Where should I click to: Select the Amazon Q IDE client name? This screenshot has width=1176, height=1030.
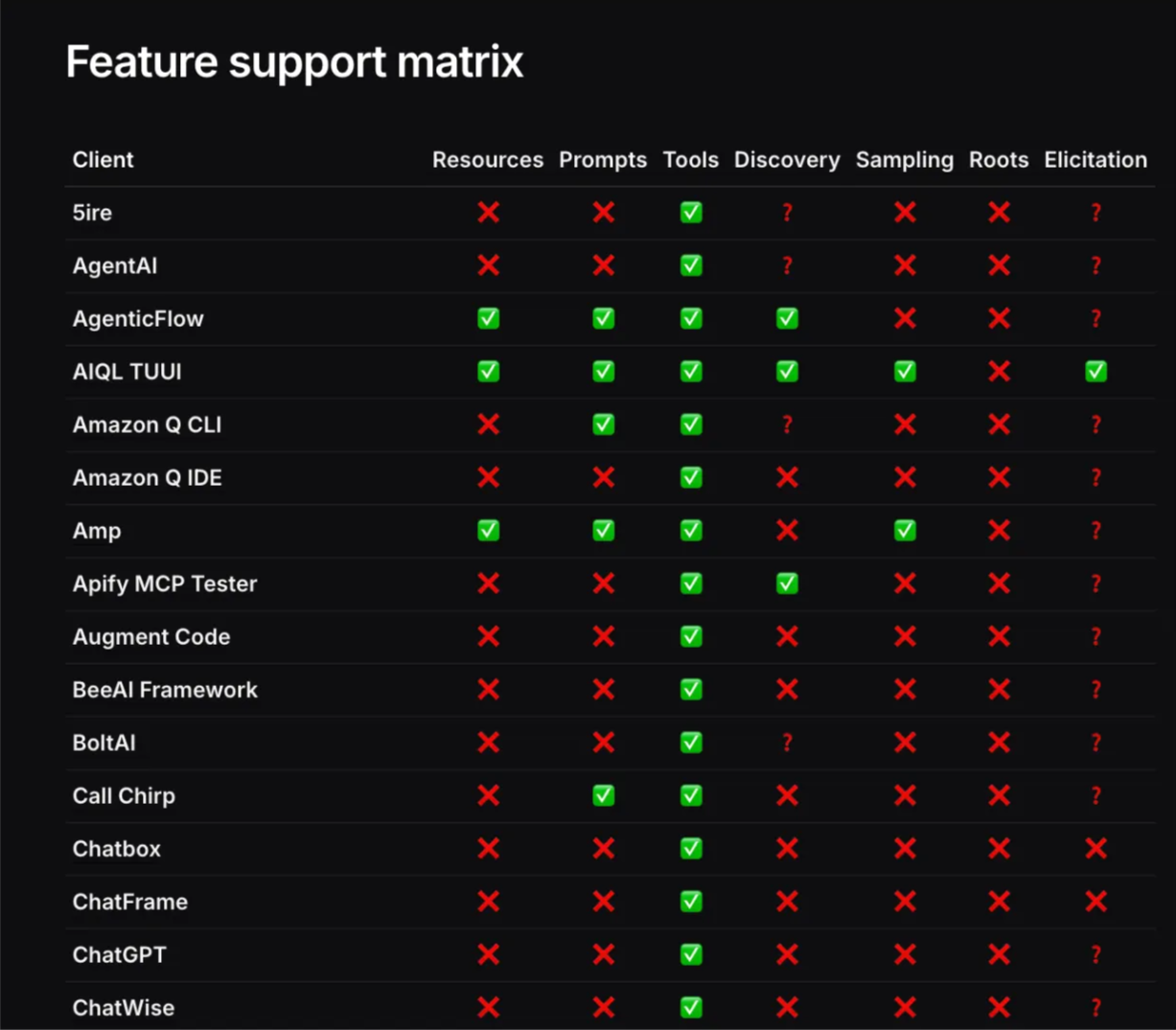tap(147, 477)
